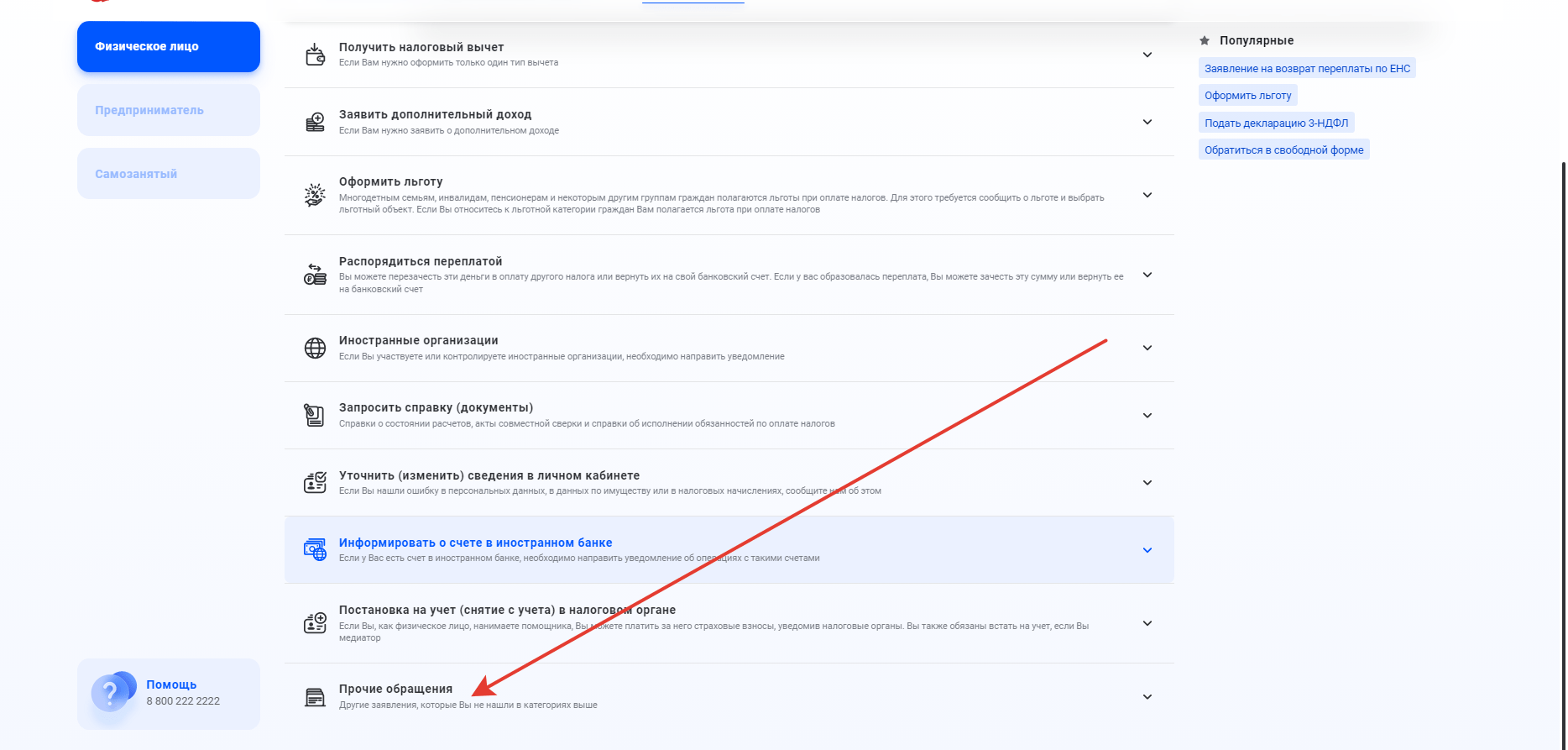Screen dimensions: 1568x750
Task: Click the foreign bank account icon
Action: tap(315, 549)
